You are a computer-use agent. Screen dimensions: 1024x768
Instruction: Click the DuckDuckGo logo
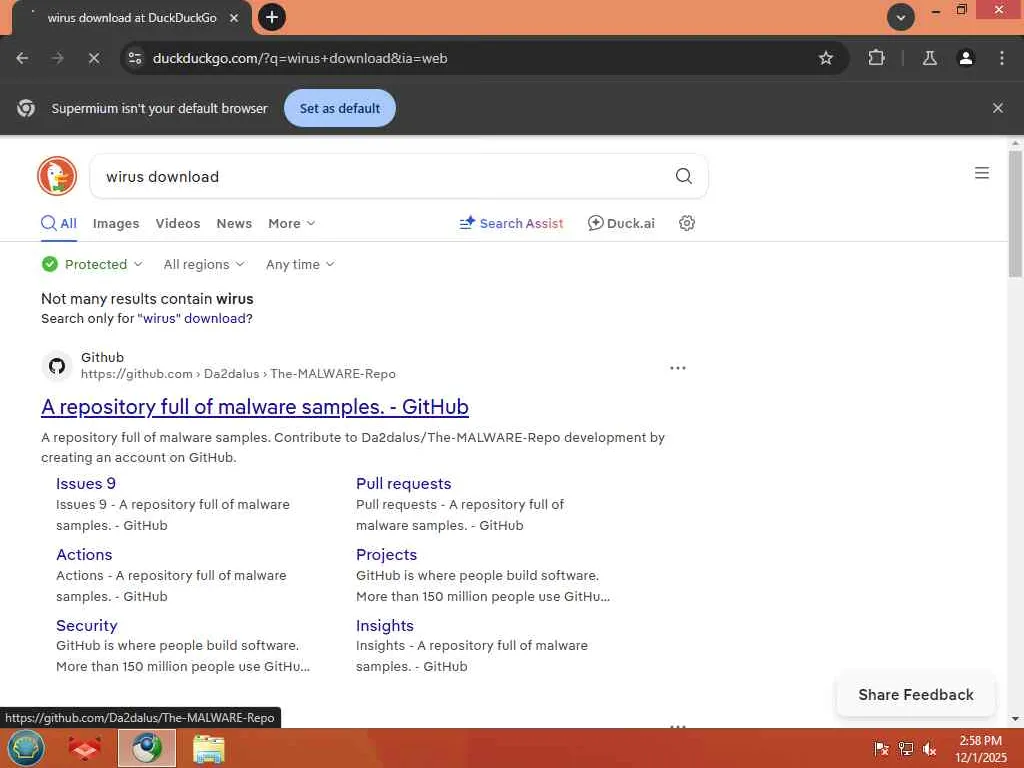[x=57, y=176]
